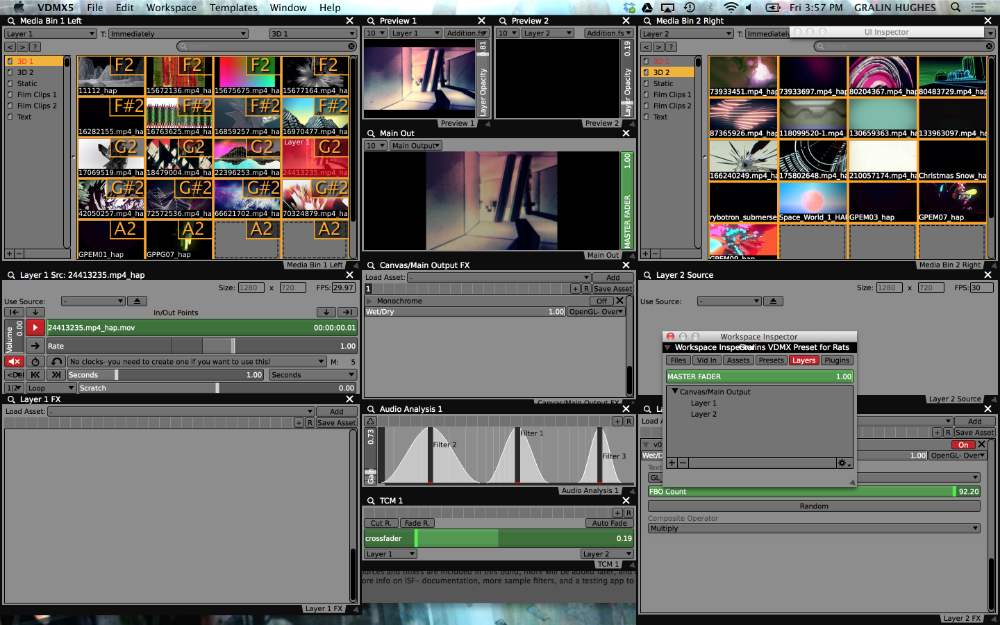This screenshot has height=625, width=1000.
Task: Add layer with plus in Workspace Inspector
Action: [672, 463]
